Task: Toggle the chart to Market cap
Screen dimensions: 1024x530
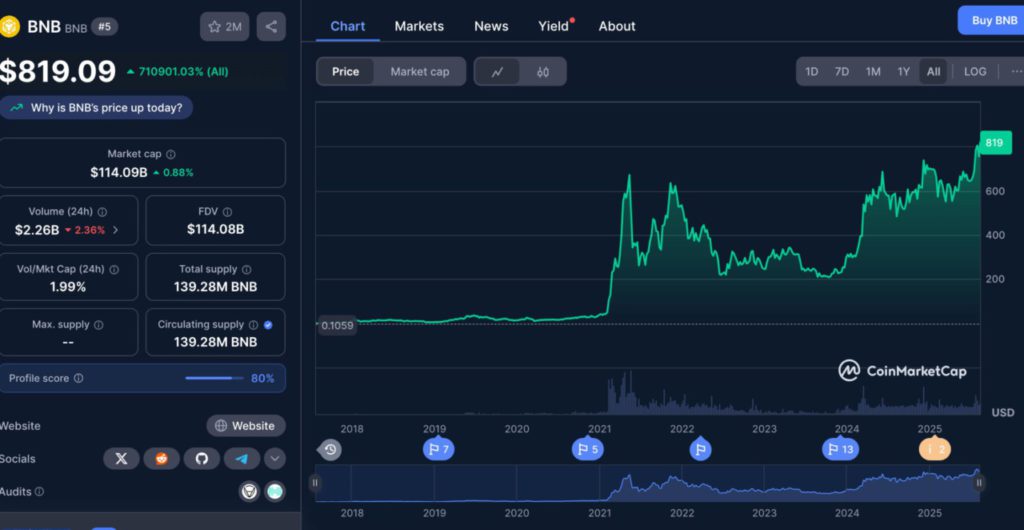Action: point(419,72)
